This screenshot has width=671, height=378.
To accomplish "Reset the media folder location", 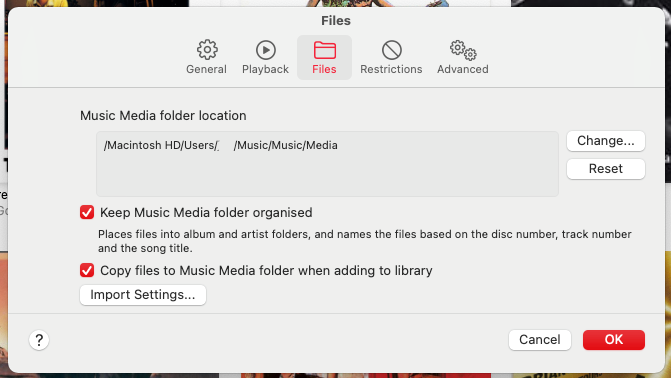I will [x=606, y=169].
